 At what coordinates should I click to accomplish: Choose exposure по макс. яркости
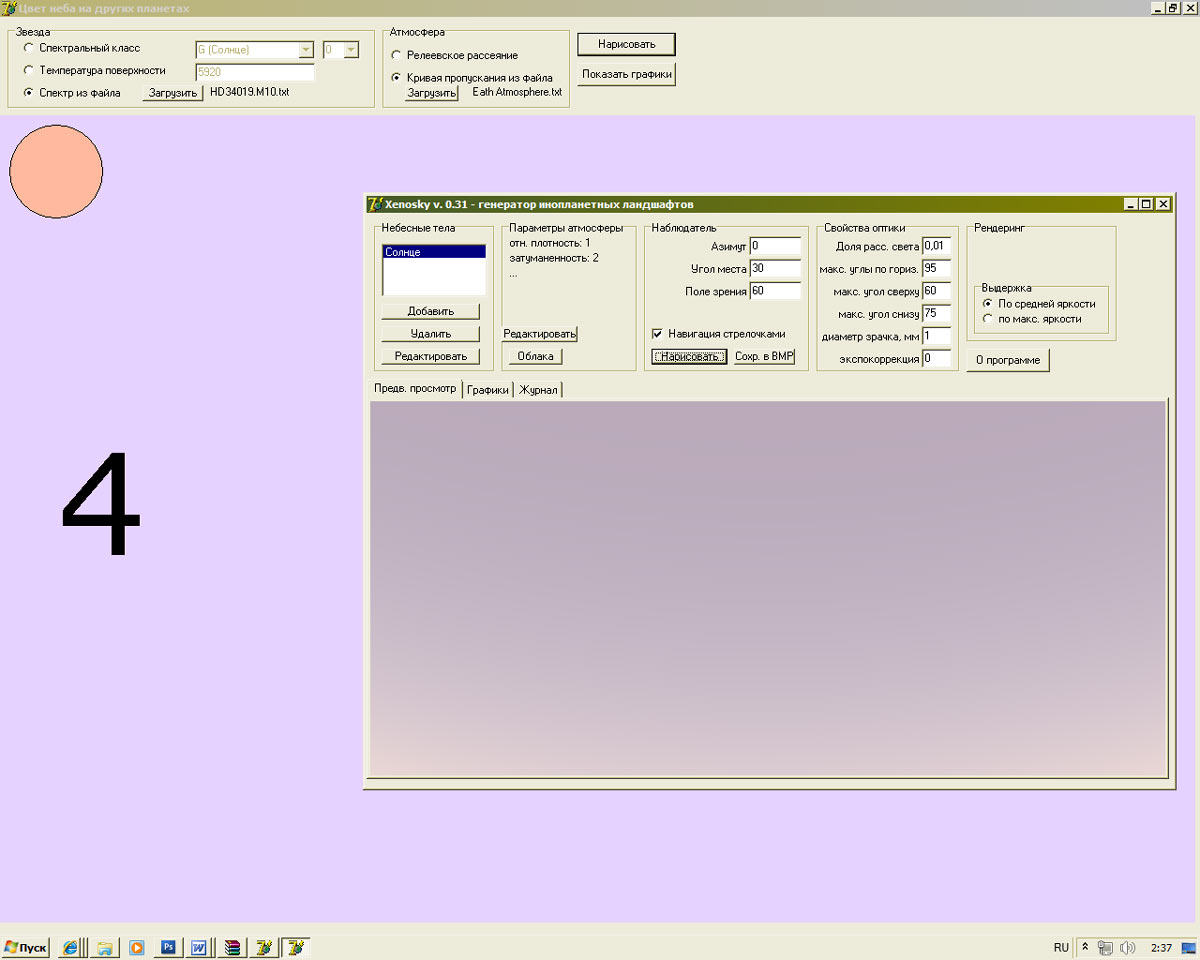pyautogui.click(x=988, y=319)
